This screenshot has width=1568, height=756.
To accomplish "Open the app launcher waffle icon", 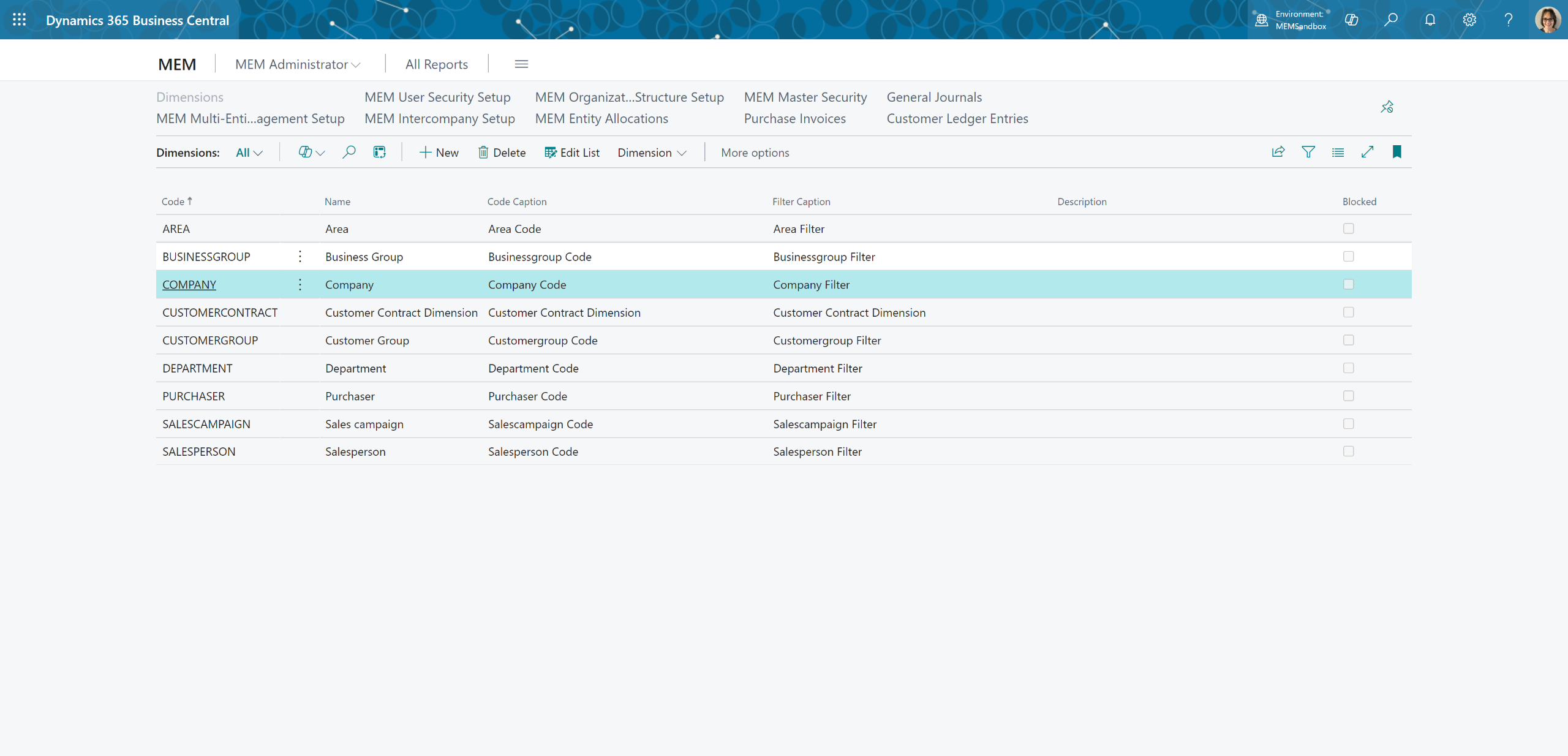I will pos(19,20).
